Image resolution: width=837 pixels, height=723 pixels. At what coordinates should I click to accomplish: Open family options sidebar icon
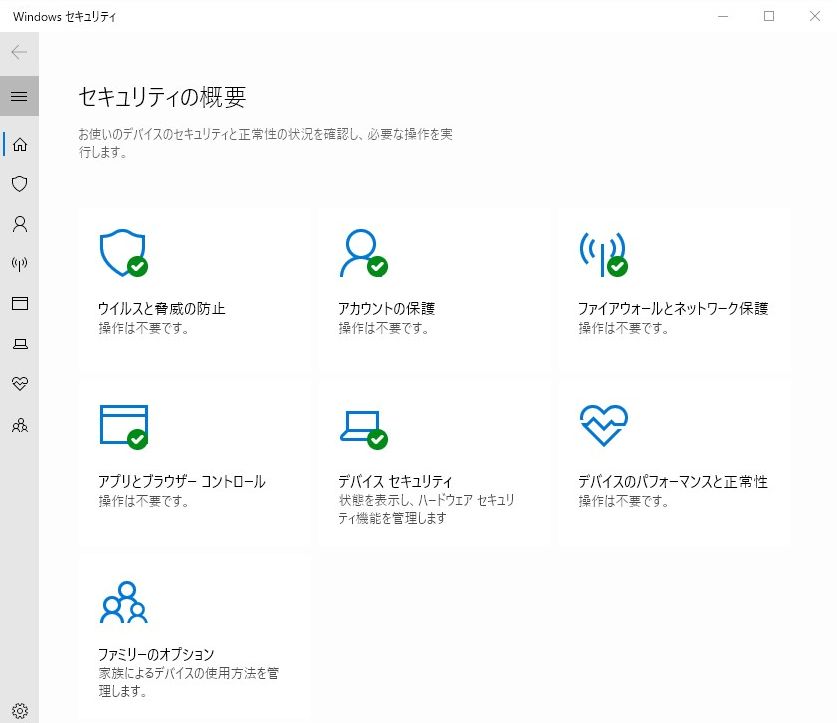click(19, 425)
